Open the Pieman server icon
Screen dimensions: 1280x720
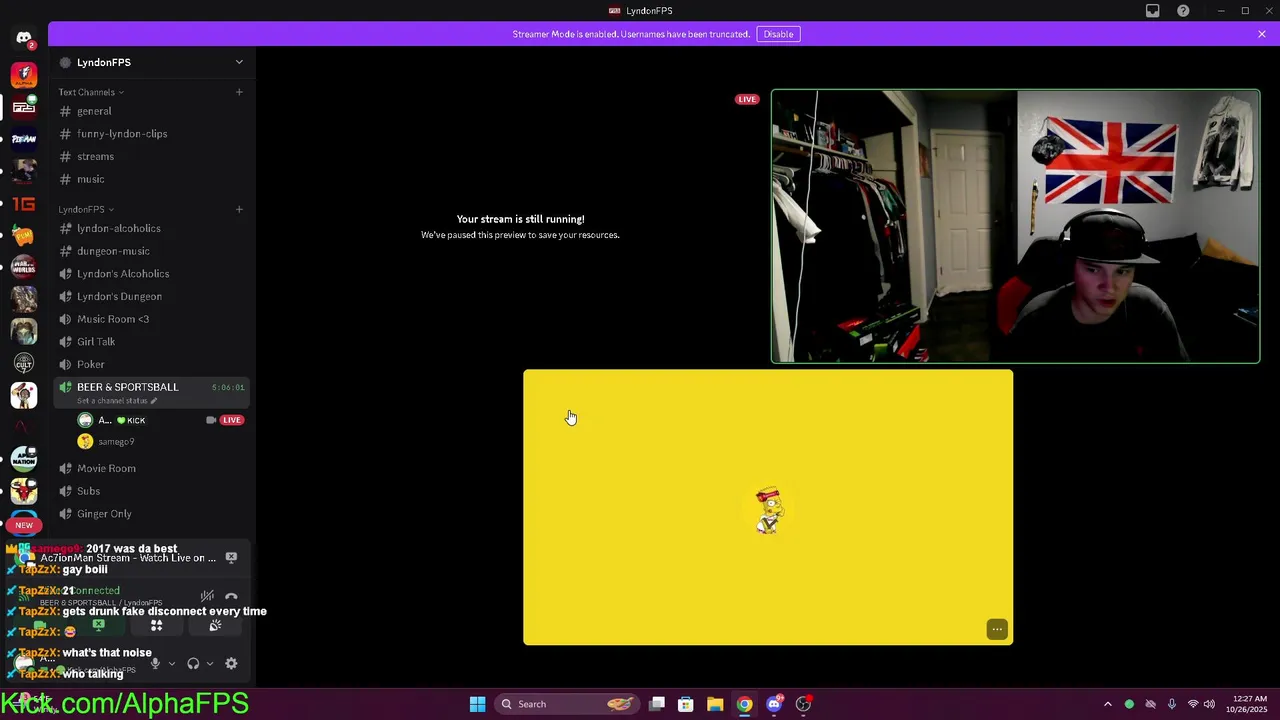[x=24, y=139]
